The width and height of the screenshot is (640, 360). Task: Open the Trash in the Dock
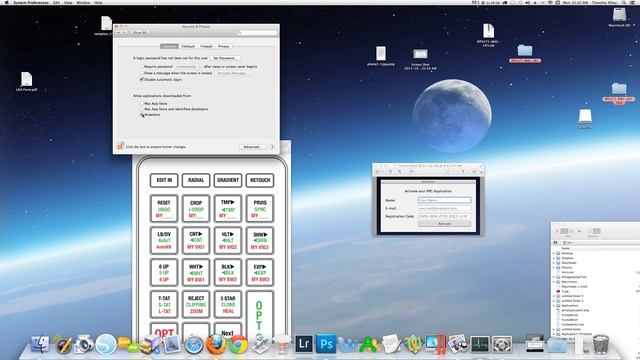click(601, 344)
